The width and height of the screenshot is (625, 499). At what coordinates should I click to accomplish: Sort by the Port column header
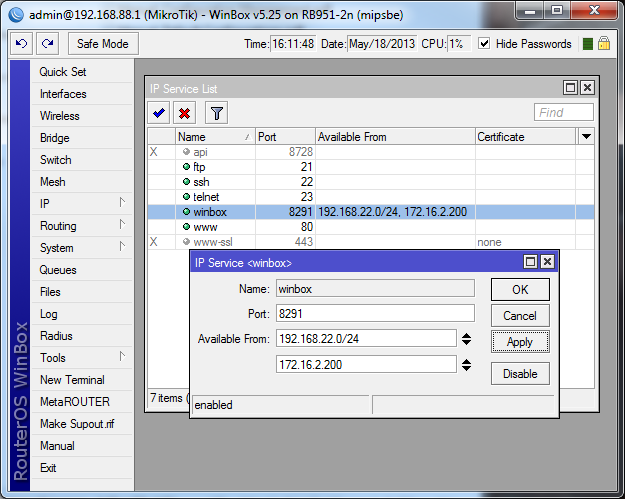[285, 137]
